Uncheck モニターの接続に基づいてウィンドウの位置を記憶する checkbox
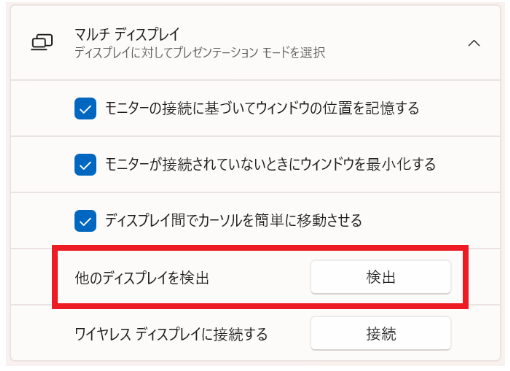The height and width of the screenshot is (371, 510). (x=85, y=108)
